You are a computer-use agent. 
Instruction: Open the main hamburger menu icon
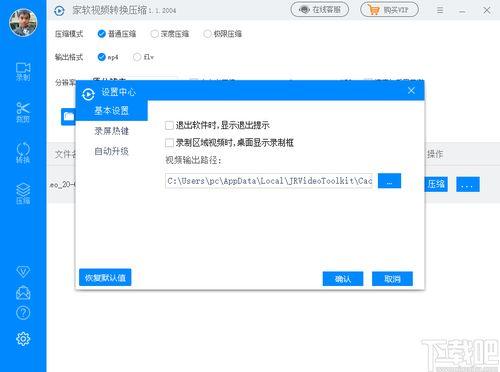(440, 10)
